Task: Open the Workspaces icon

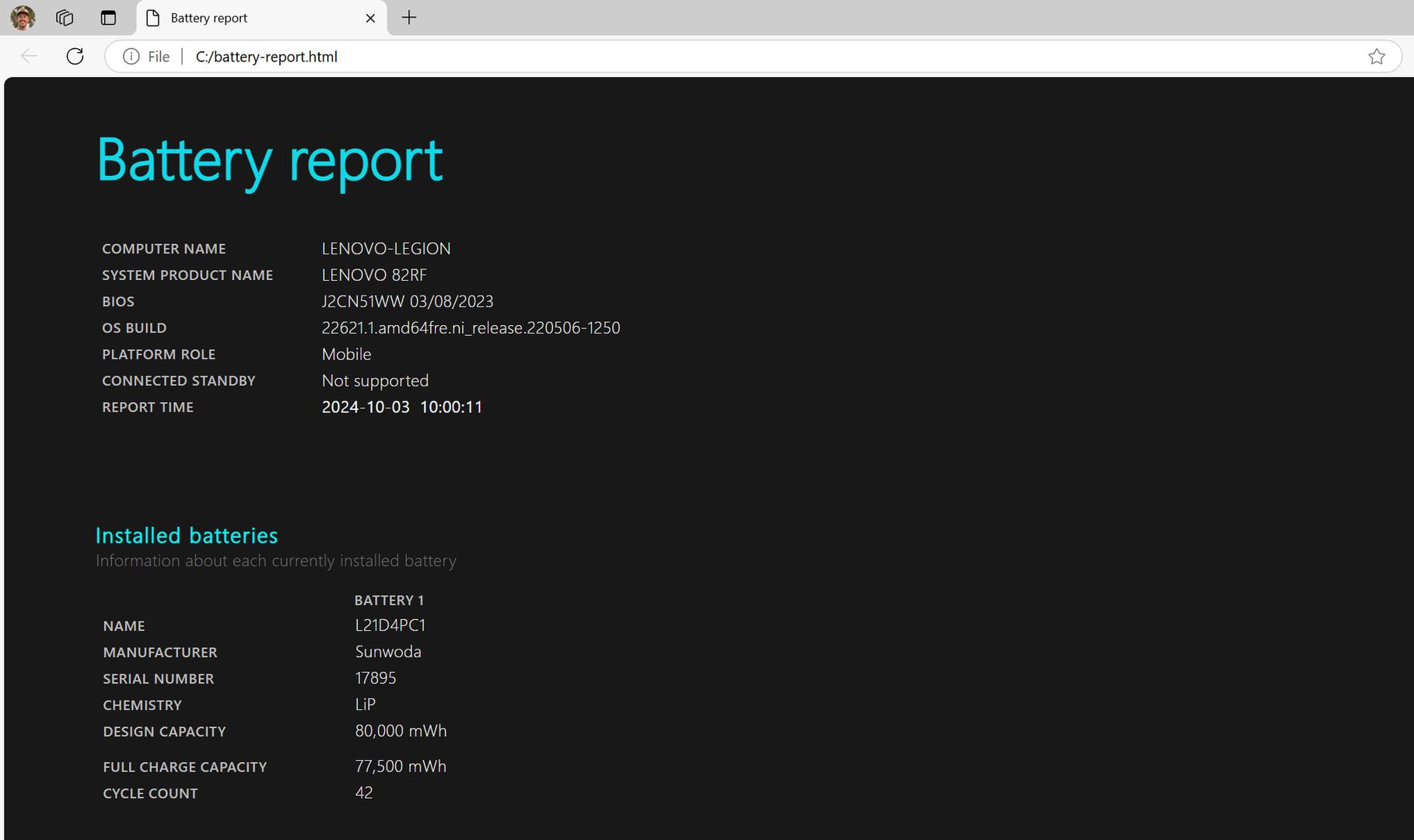Action: point(65,18)
